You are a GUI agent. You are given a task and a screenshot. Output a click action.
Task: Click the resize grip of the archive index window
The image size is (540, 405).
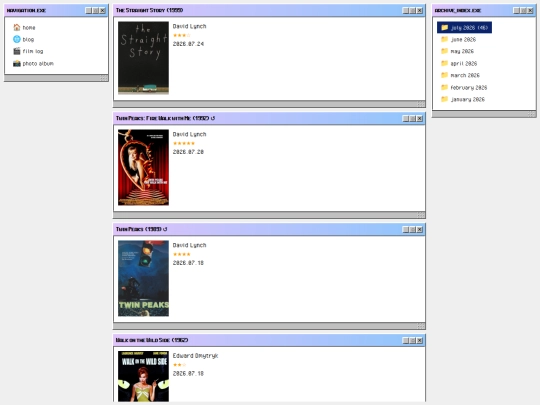[531, 114]
